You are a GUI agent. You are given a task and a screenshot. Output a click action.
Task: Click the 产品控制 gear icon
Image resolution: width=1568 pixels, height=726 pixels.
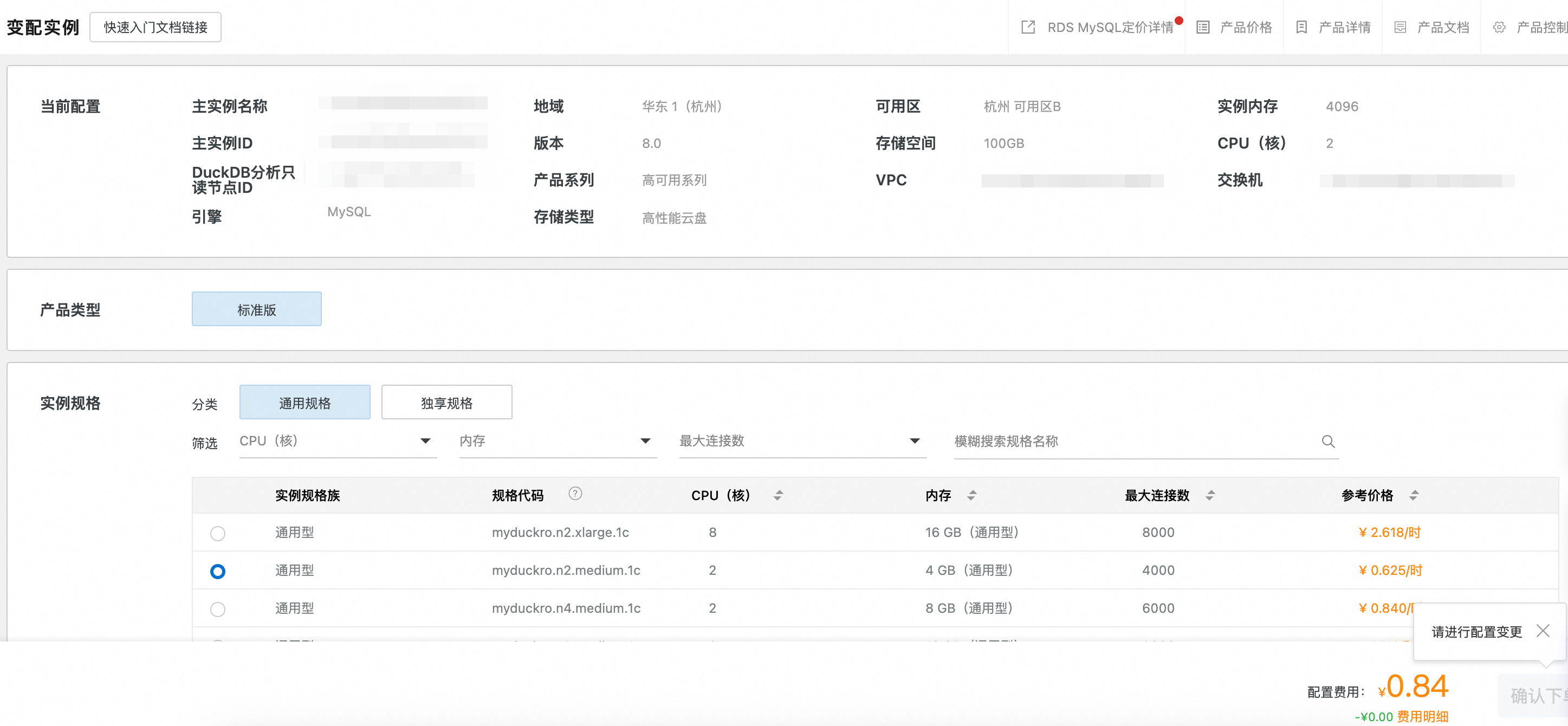(1499, 28)
